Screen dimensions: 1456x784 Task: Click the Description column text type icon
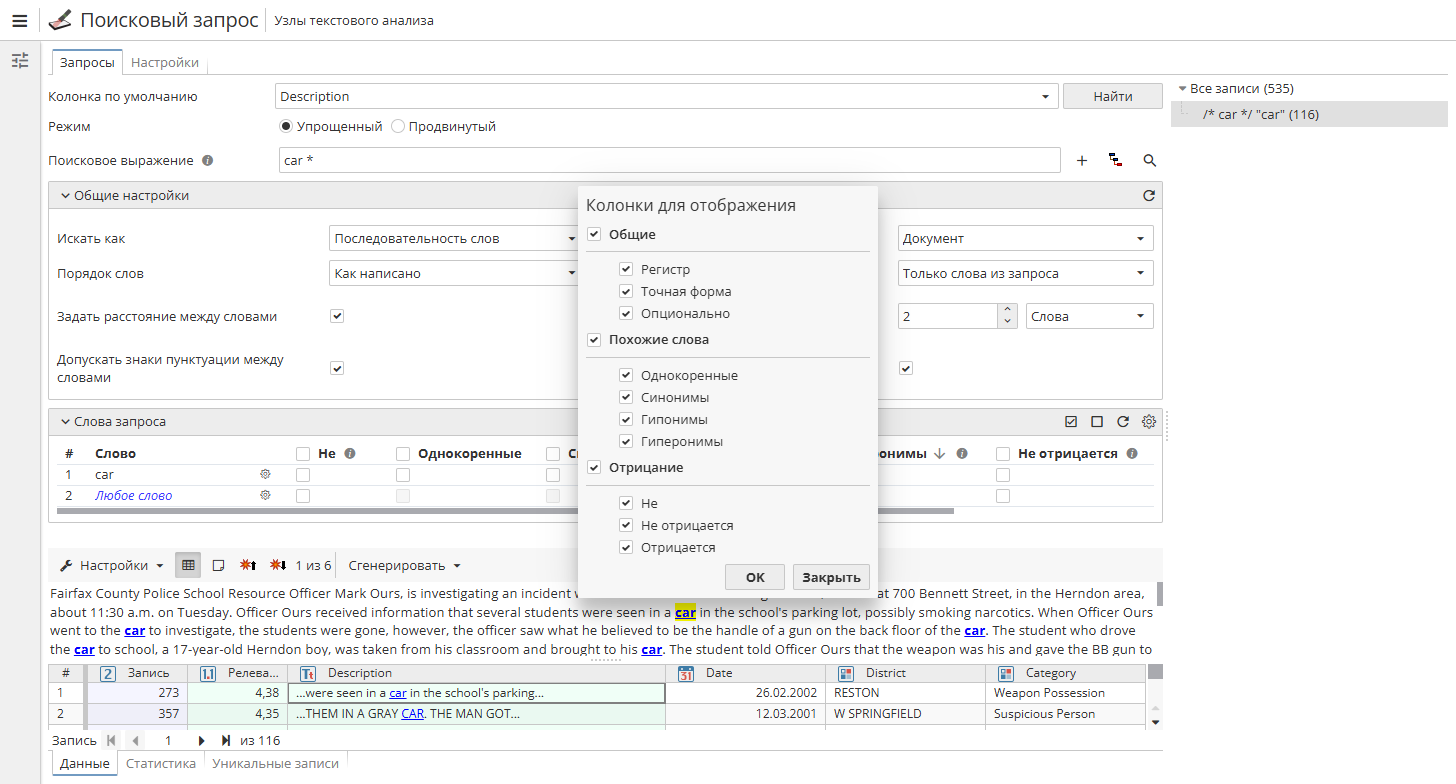[x=308, y=673]
